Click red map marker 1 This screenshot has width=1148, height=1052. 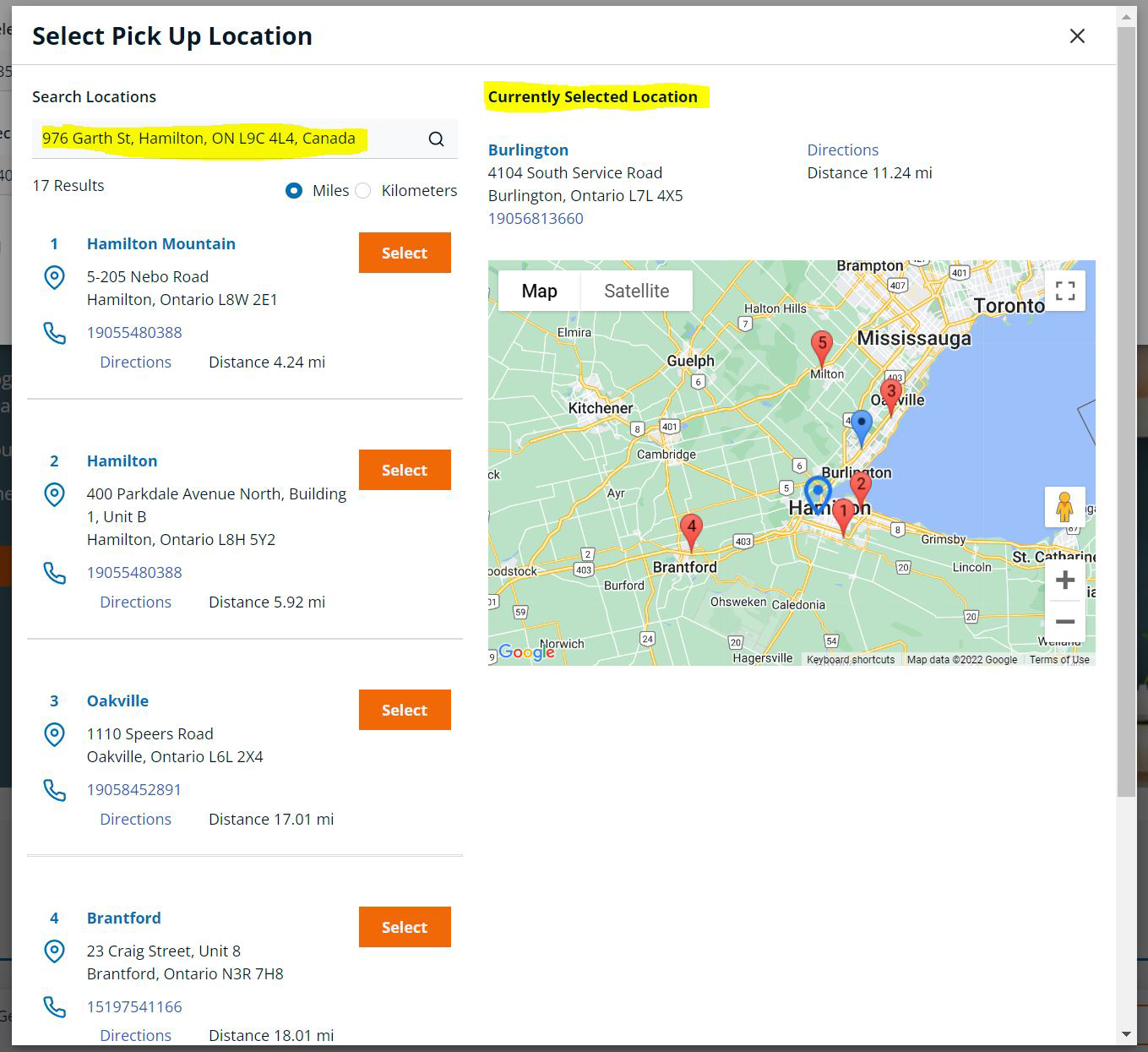pos(843,517)
